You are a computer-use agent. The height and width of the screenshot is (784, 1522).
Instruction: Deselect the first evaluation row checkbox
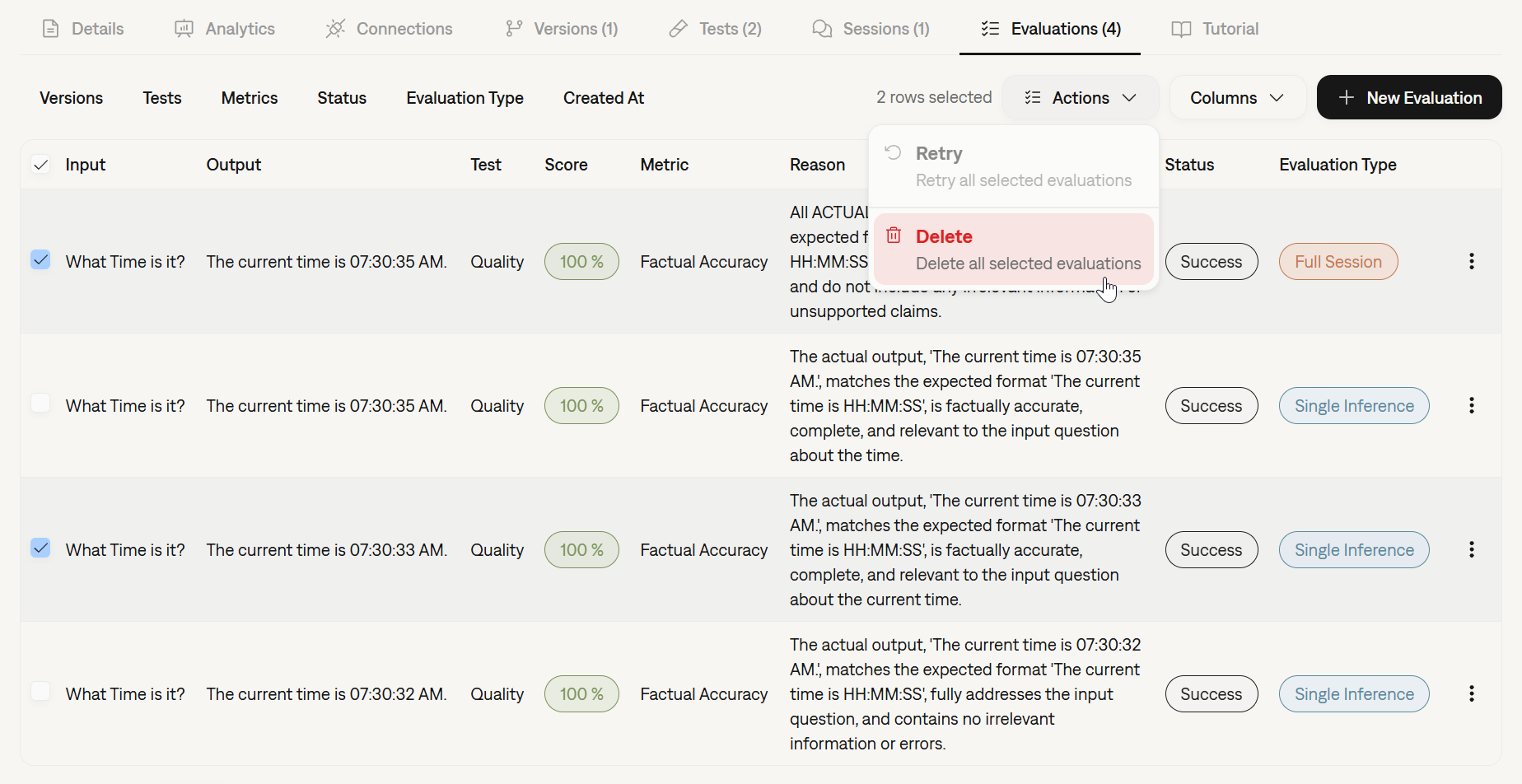tap(41, 260)
